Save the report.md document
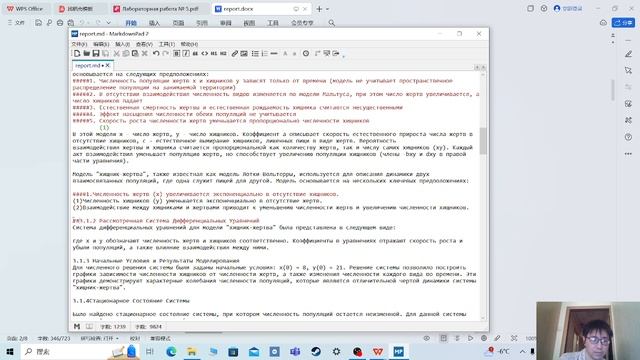The height and width of the screenshot is (360, 640). [96, 53]
